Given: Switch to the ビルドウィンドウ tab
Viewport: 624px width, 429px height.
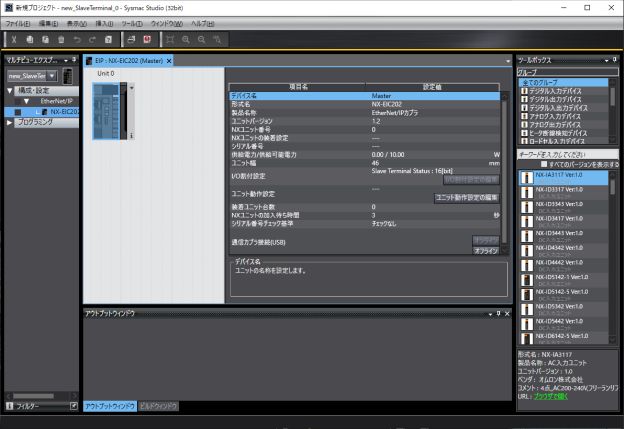Looking at the screenshot, I should click(158, 406).
